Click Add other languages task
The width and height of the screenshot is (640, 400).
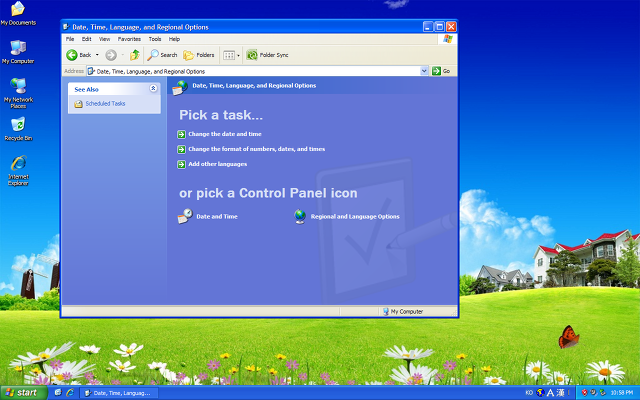218,164
